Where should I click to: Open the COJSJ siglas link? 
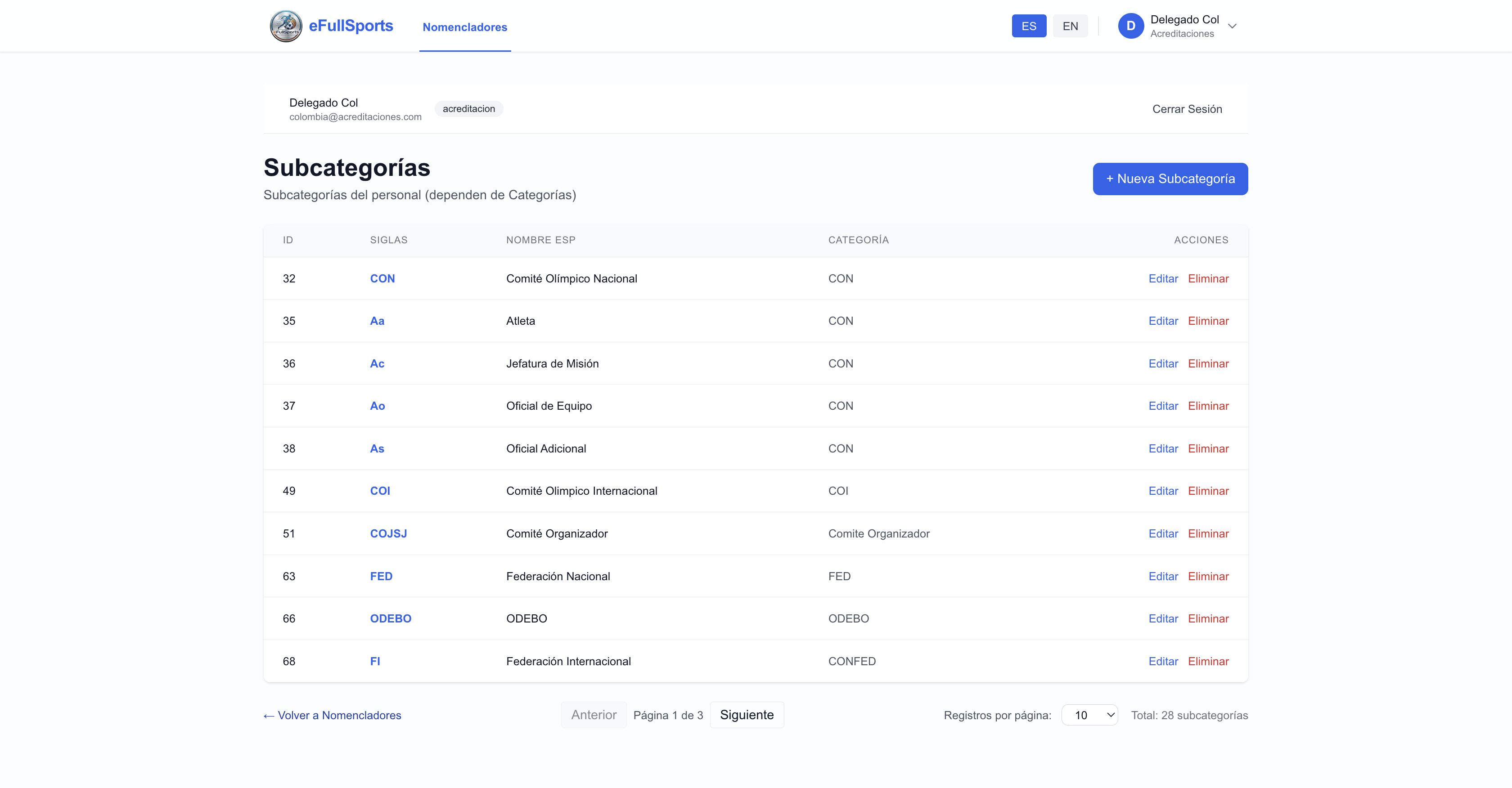pyautogui.click(x=388, y=533)
